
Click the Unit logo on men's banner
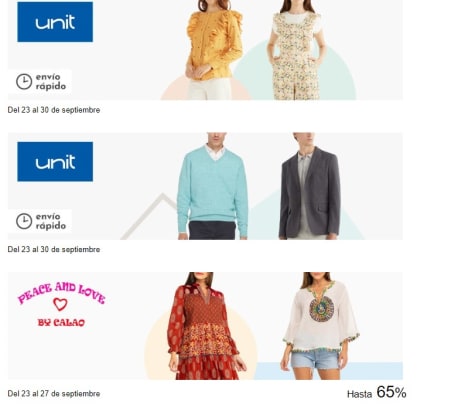point(55,162)
